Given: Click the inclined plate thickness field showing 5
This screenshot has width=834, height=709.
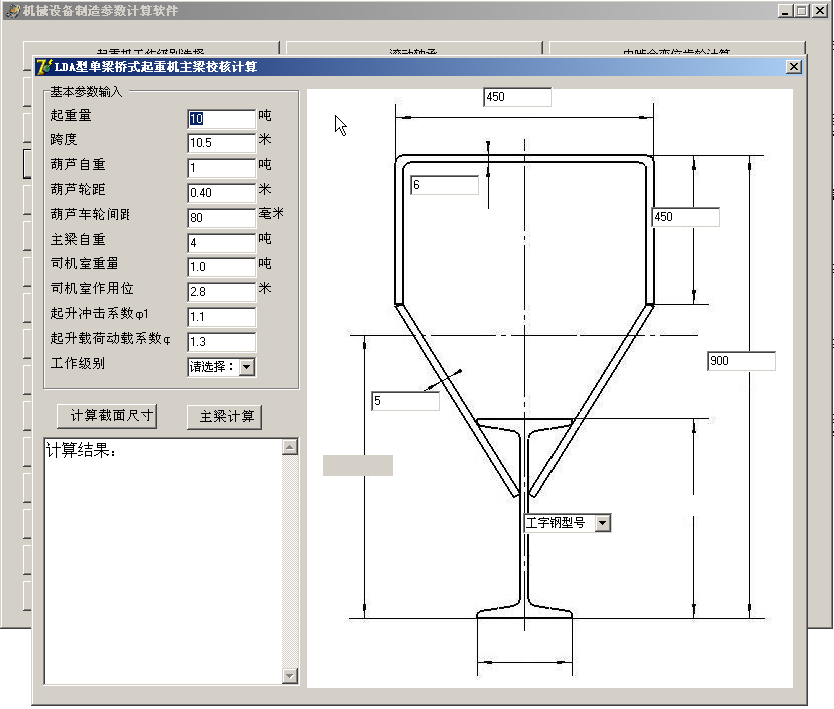Looking at the screenshot, I should 406,401.
